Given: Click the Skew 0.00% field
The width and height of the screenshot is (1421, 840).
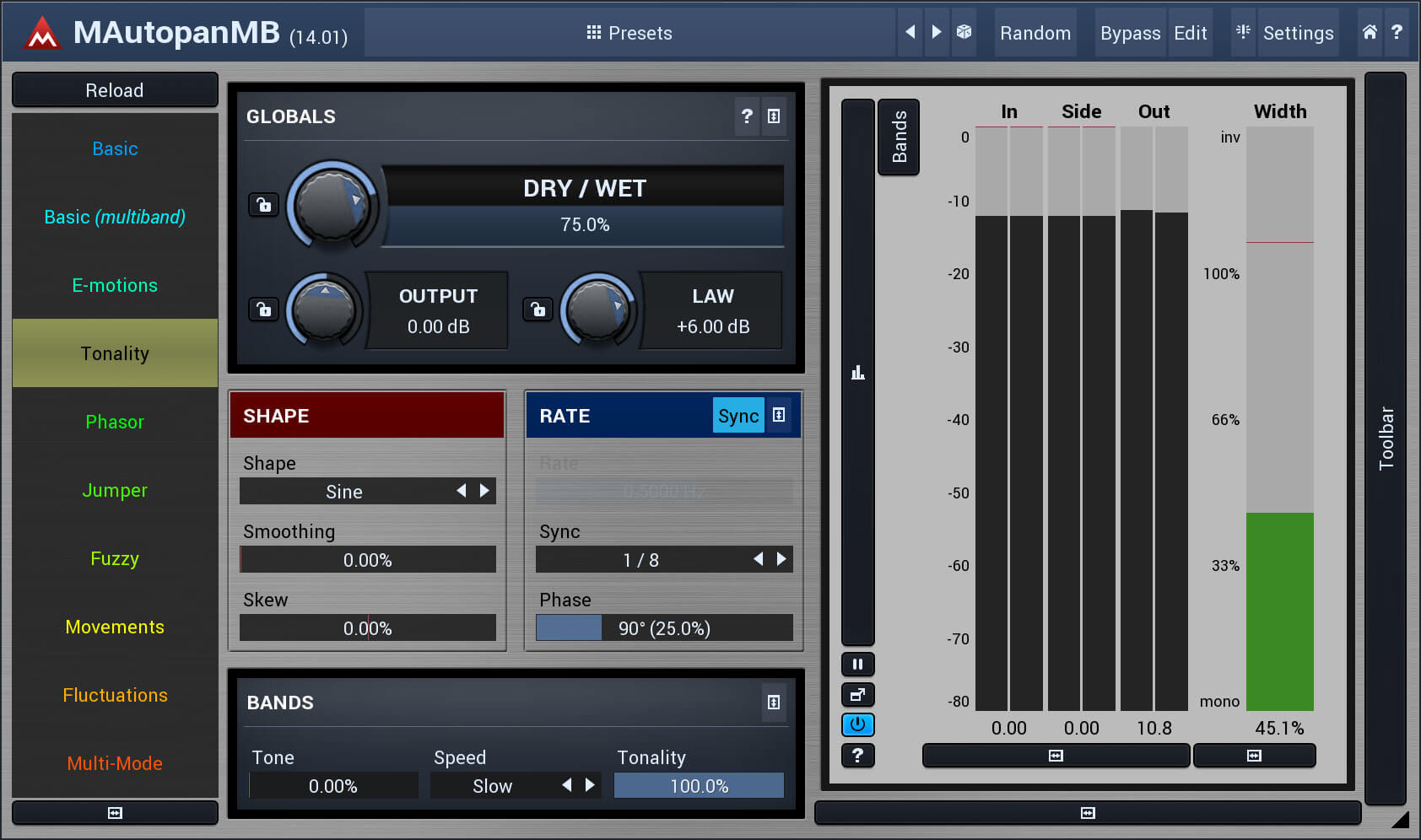Looking at the screenshot, I should (368, 627).
